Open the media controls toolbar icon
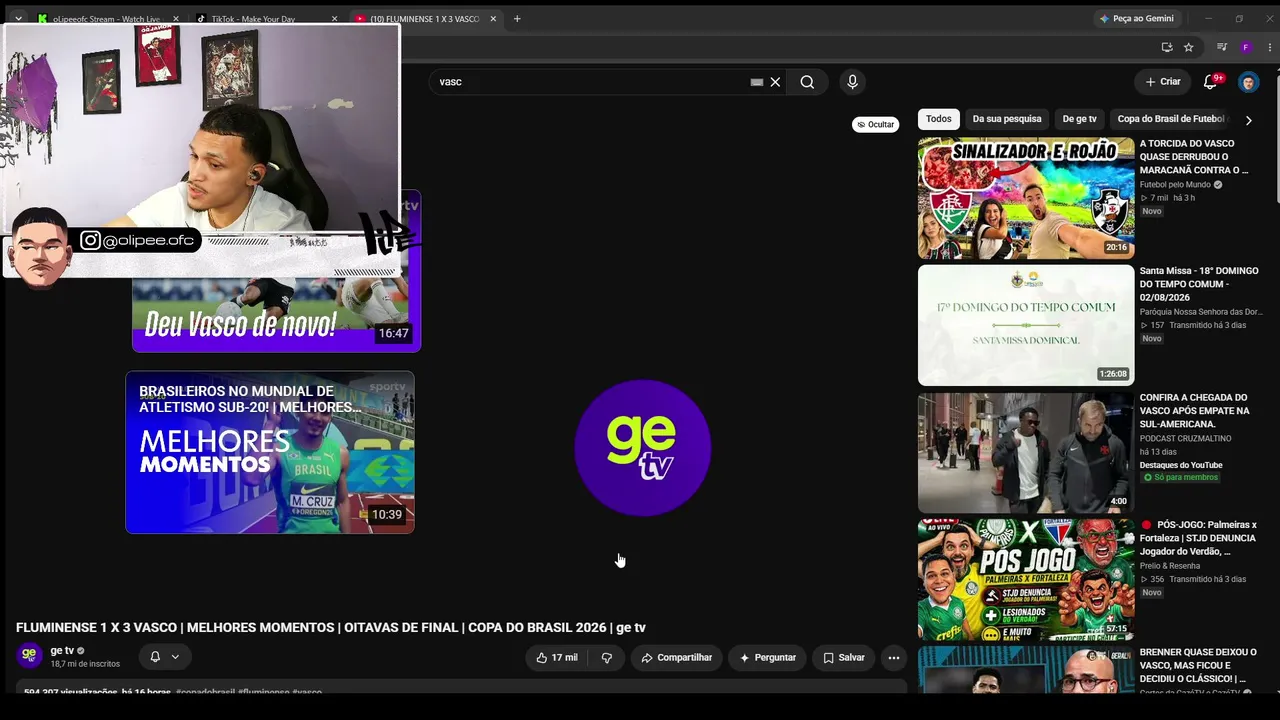Viewport: 1280px width, 720px height. (x=1222, y=47)
